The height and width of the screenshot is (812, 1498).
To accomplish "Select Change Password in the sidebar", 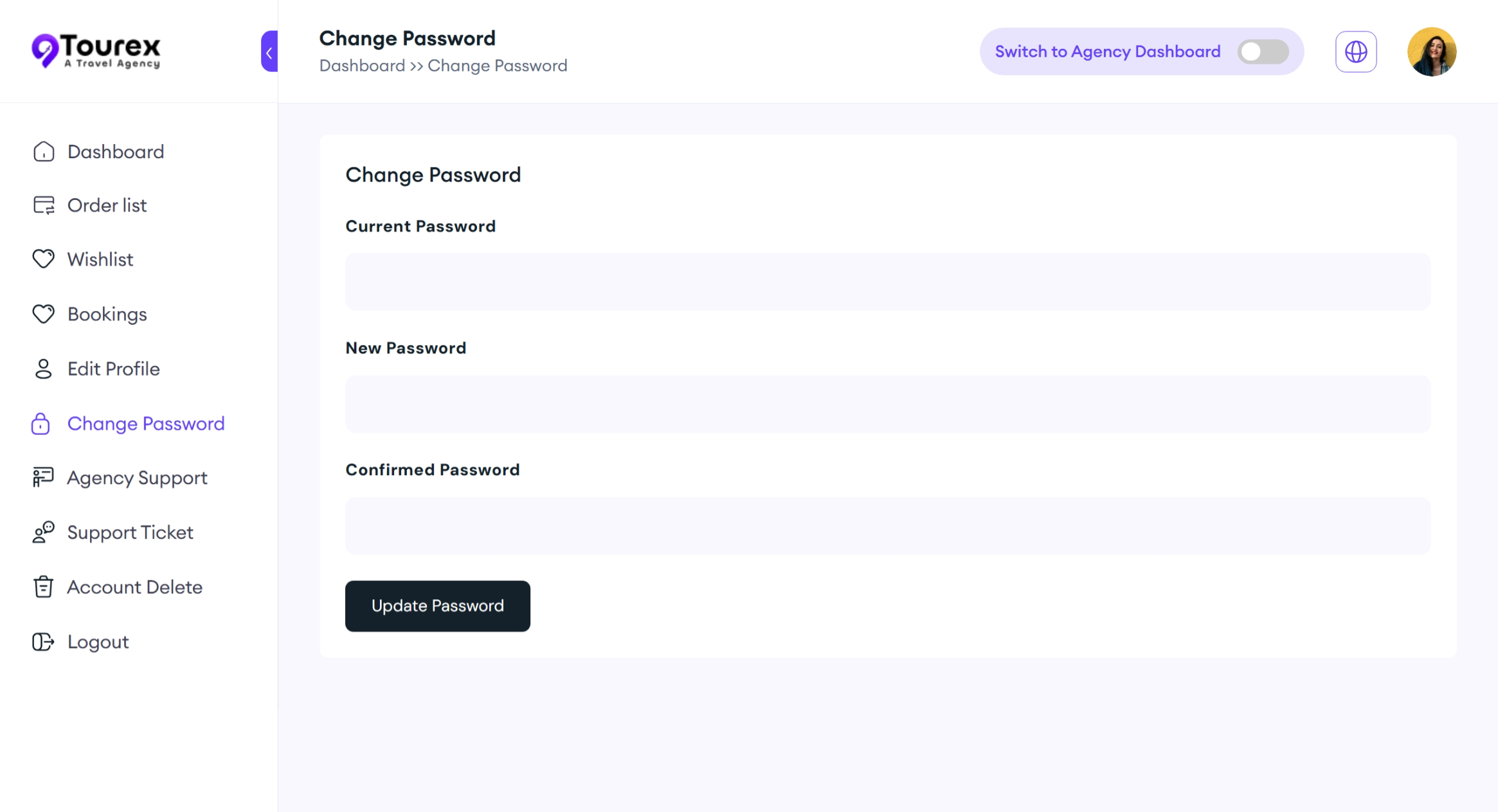I will pos(146,424).
